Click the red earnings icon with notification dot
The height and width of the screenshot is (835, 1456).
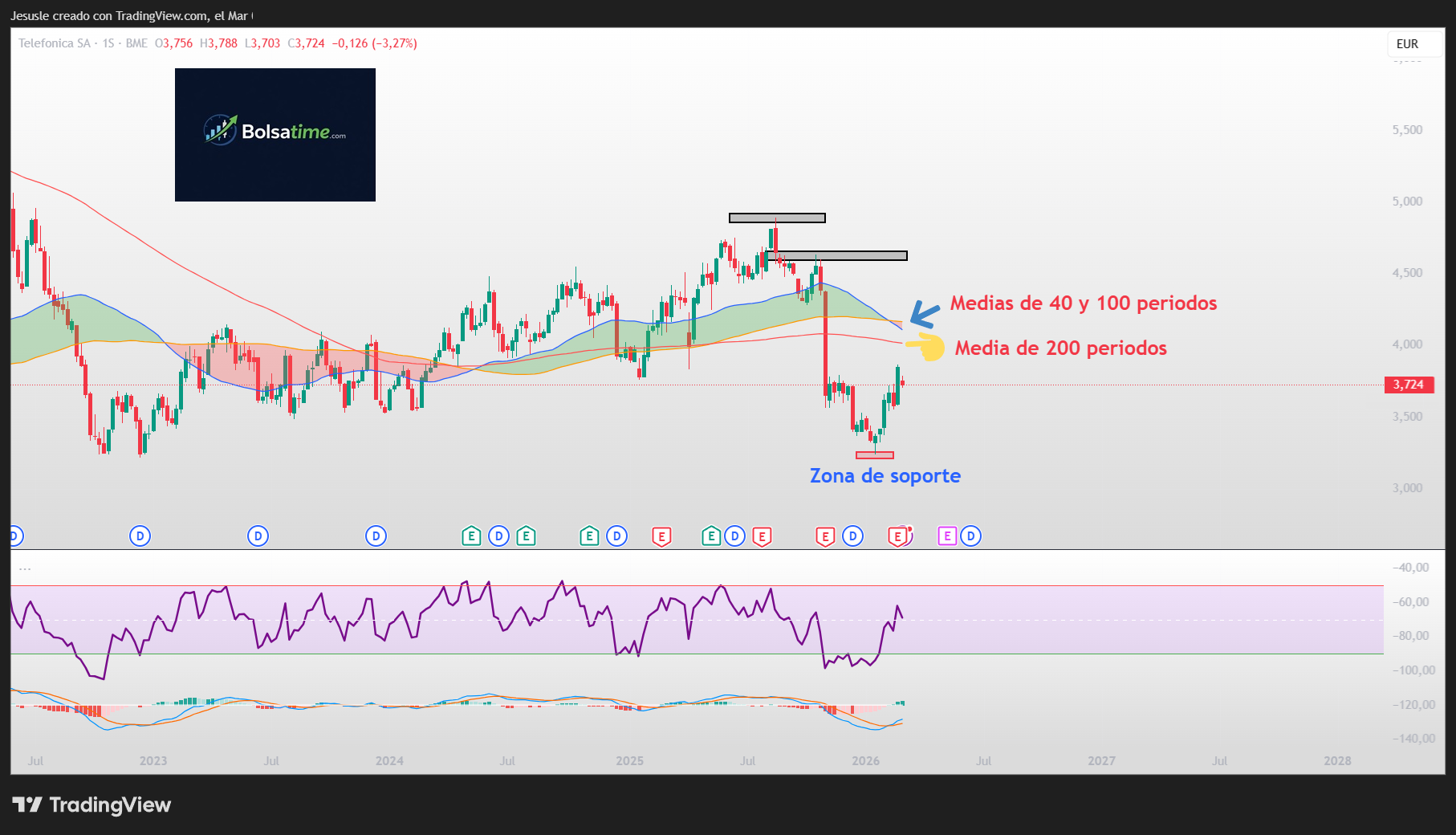900,536
